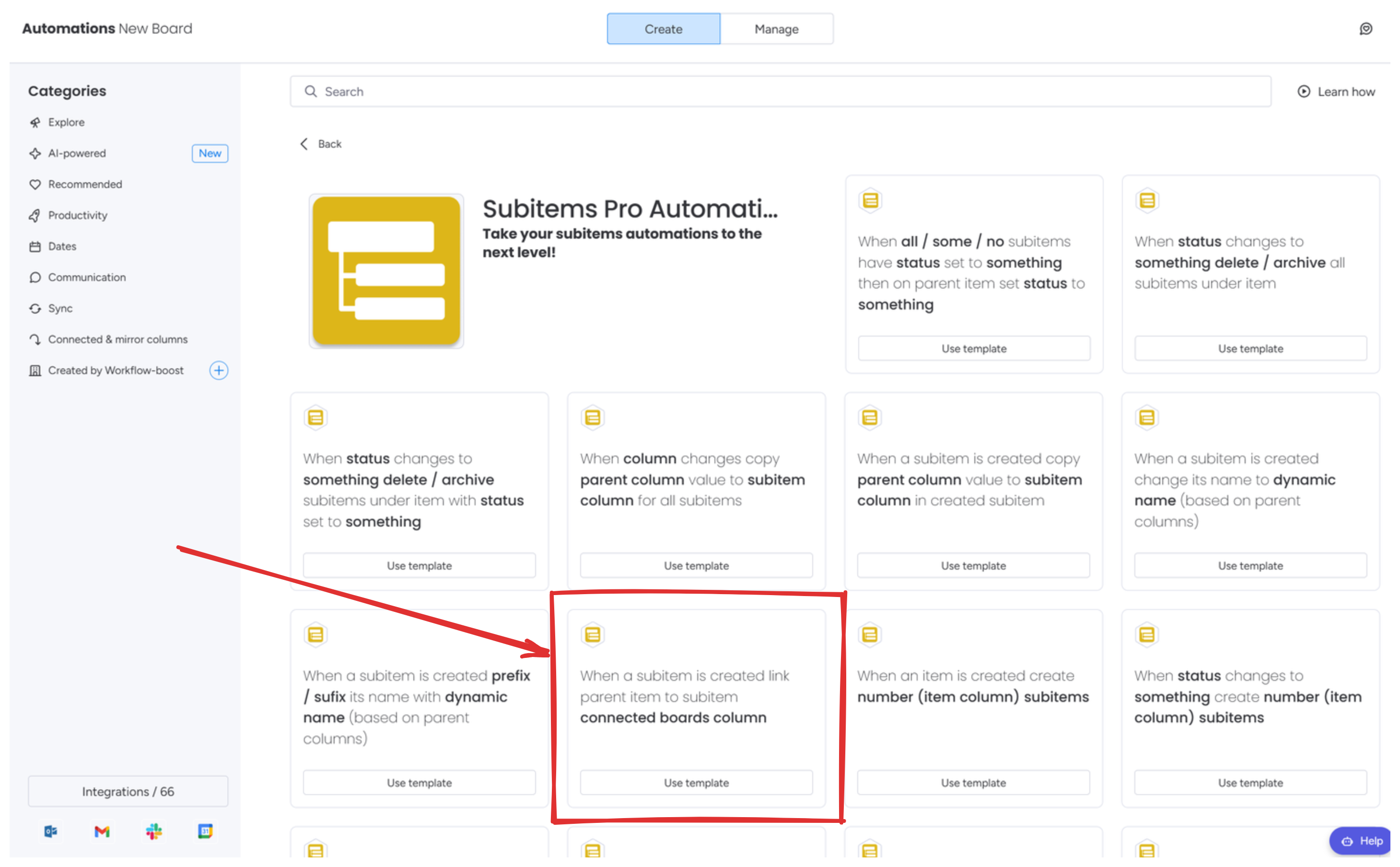Select the Create tab
This screenshot has width=1400, height=867.
coord(663,29)
